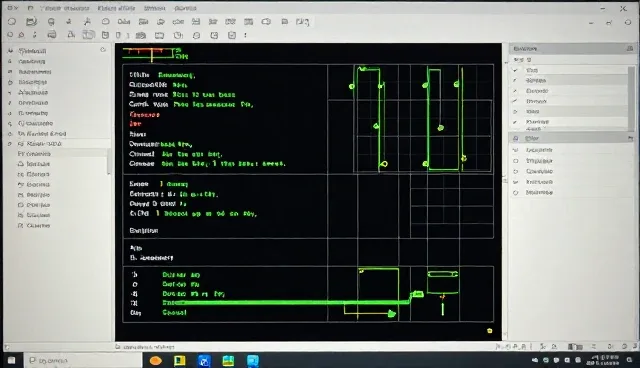Open the orange round taskbar app
Image resolution: width=640 pixels, height=368 pixels.
pos(156,361)
